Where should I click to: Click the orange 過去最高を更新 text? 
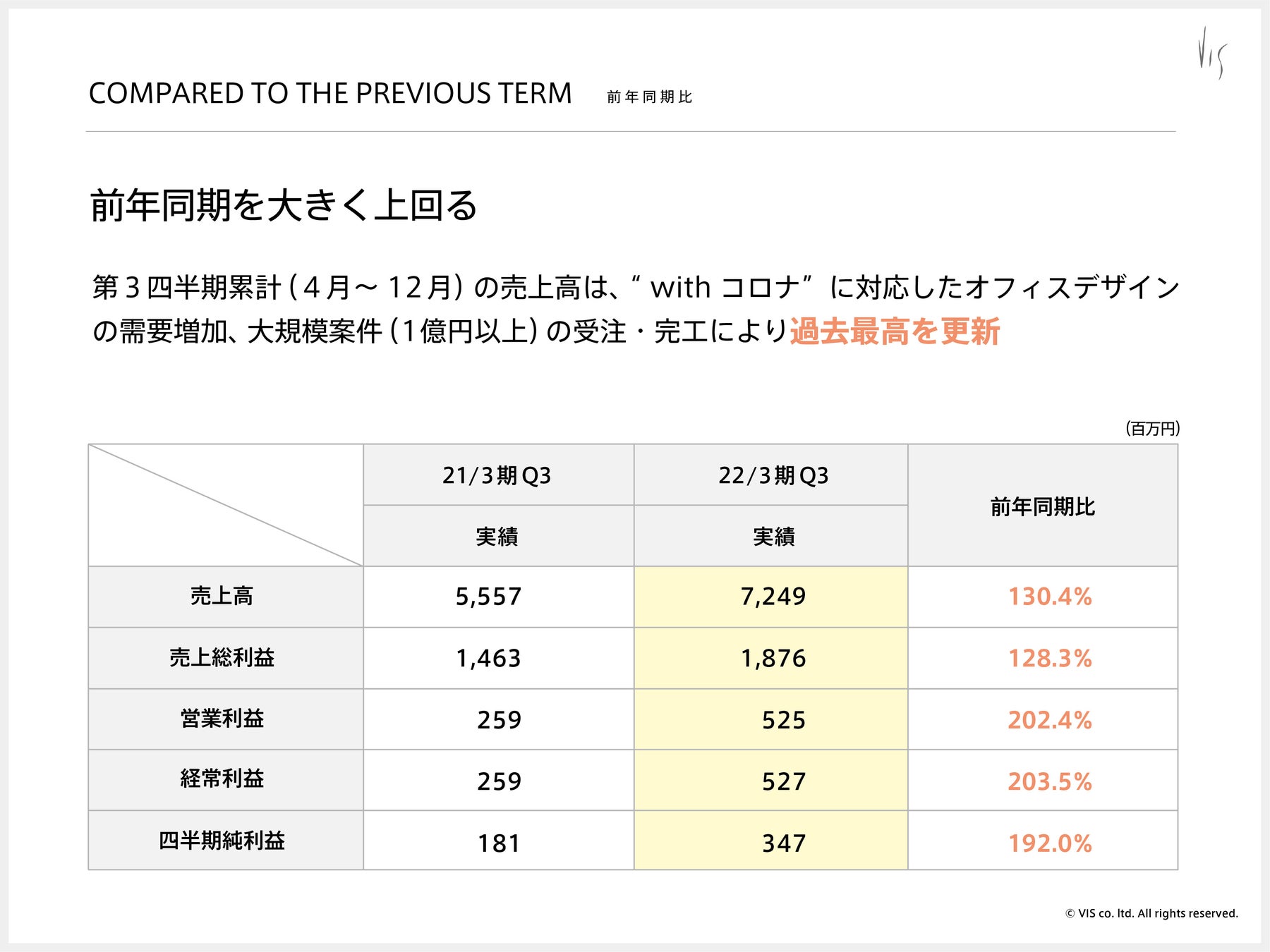pyautogui.click(x=894, y=331)
